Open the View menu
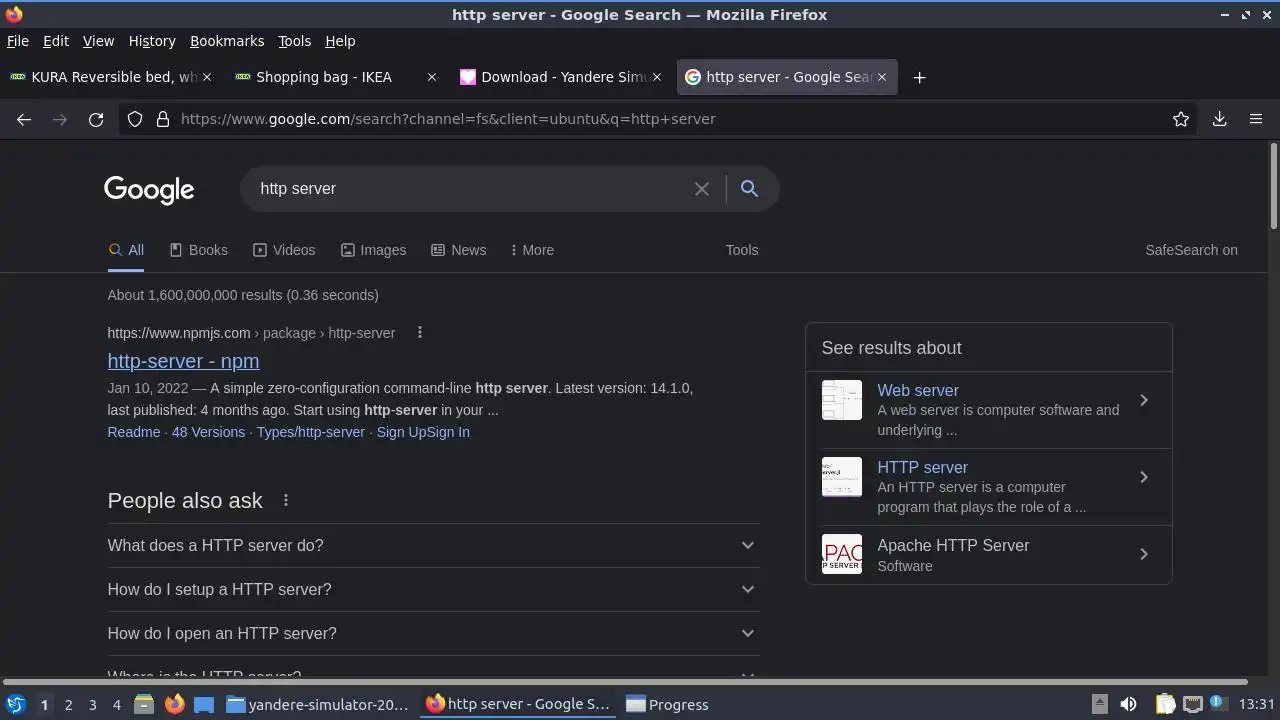This screenshot has width=1280, height=720. pyautogui.click(x=98, y=41)
